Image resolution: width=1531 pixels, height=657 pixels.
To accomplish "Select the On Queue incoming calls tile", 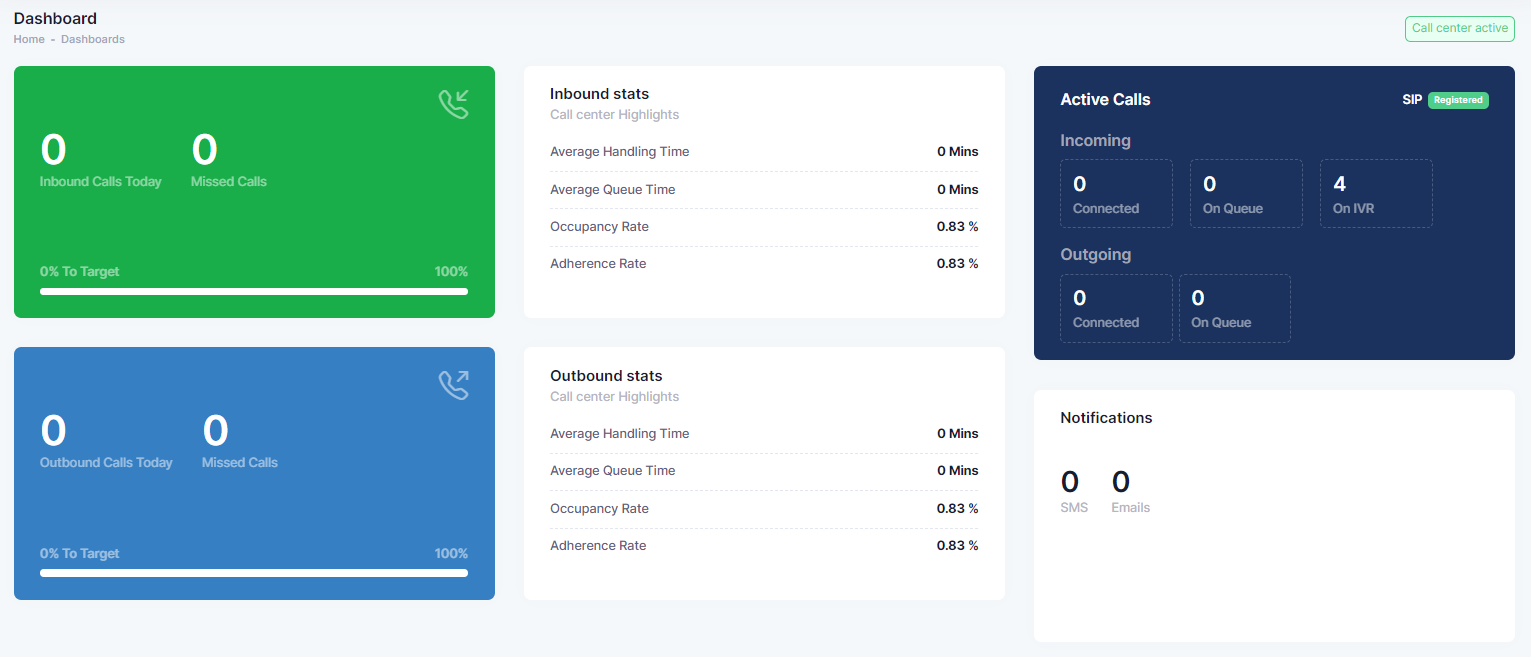I will [x=1246, y=193].
